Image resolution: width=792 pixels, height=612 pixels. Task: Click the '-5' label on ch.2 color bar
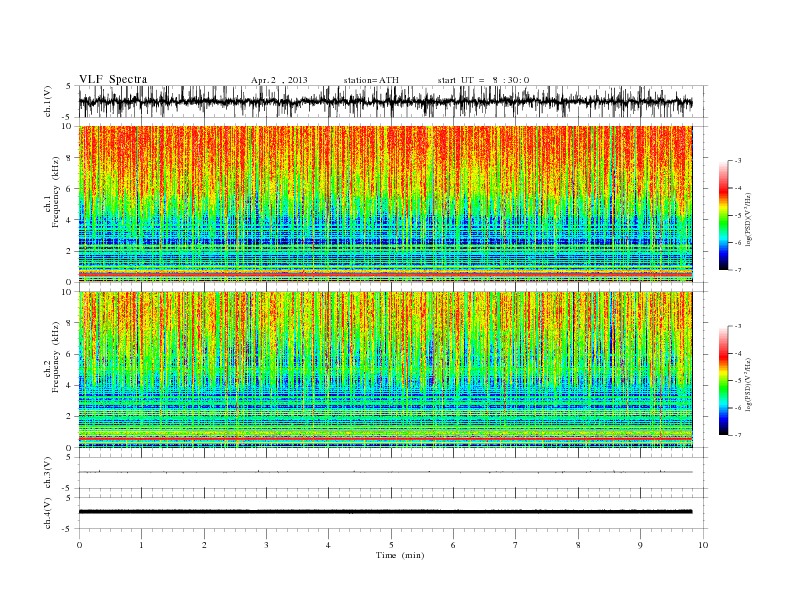point(737,381)
